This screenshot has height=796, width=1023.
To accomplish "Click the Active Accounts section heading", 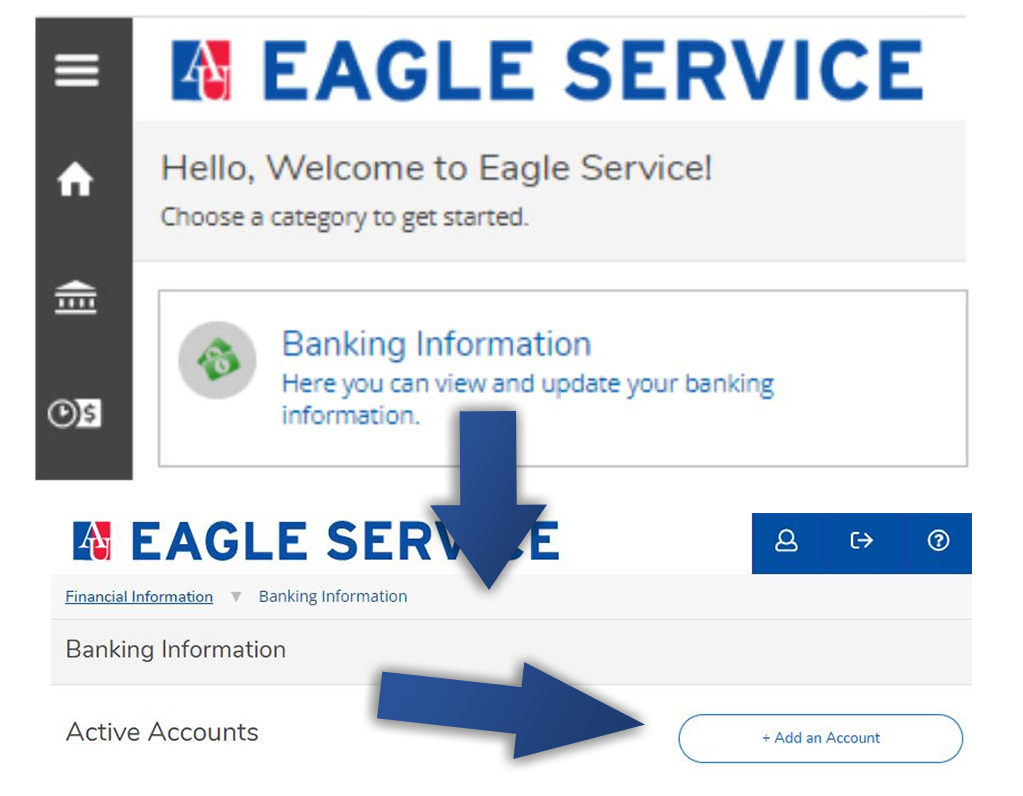I will 162,732.
